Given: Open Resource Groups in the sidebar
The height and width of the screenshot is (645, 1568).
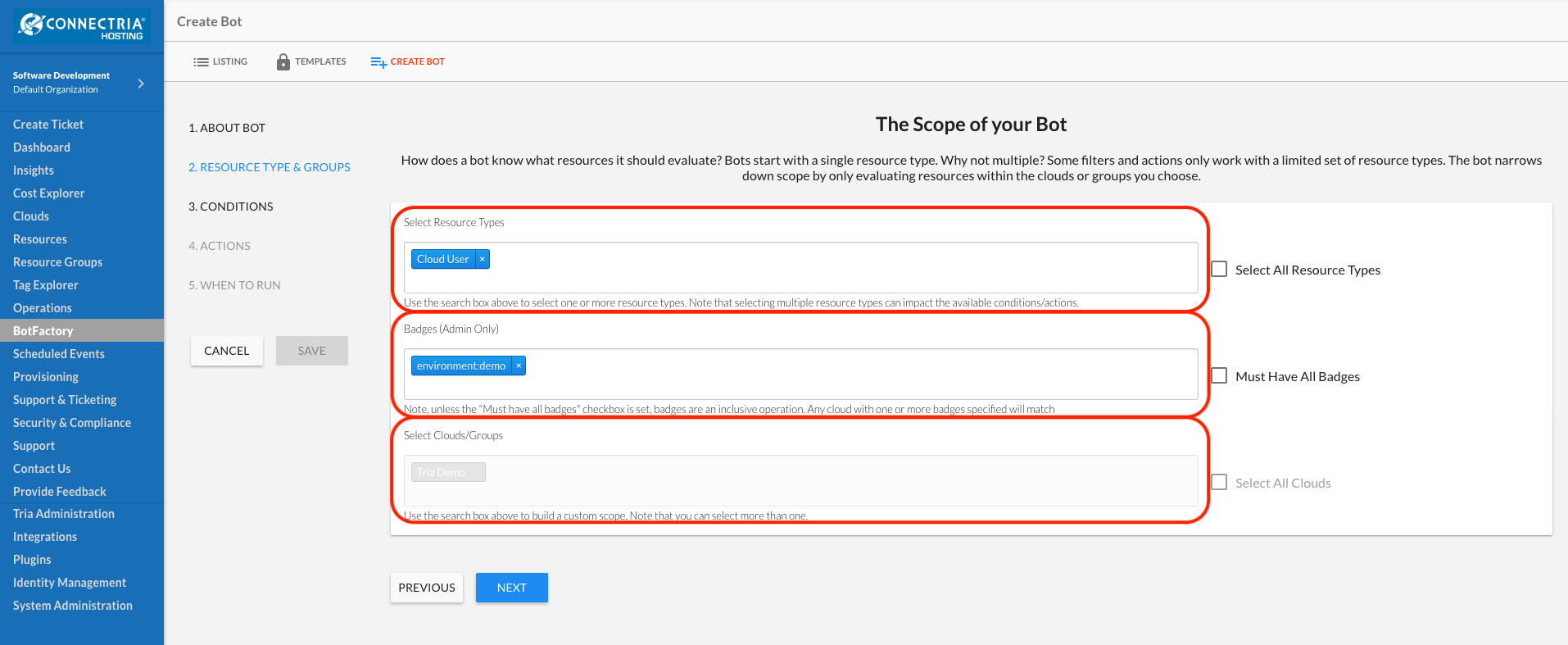Looking at the screenshot, I should click(x=58, y=262).
